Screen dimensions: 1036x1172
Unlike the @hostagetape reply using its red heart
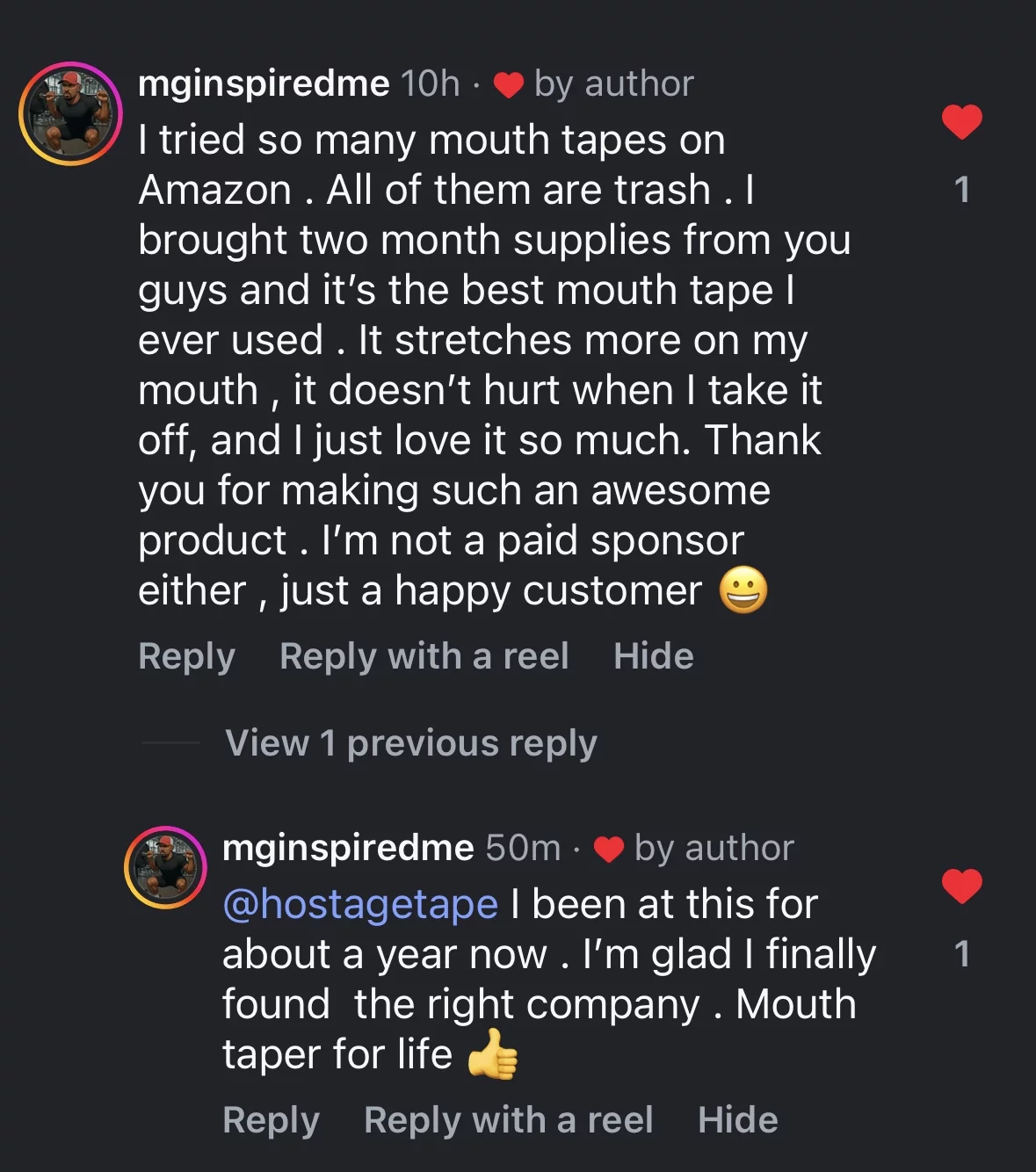pyautogui.click(x=961, y=886)
